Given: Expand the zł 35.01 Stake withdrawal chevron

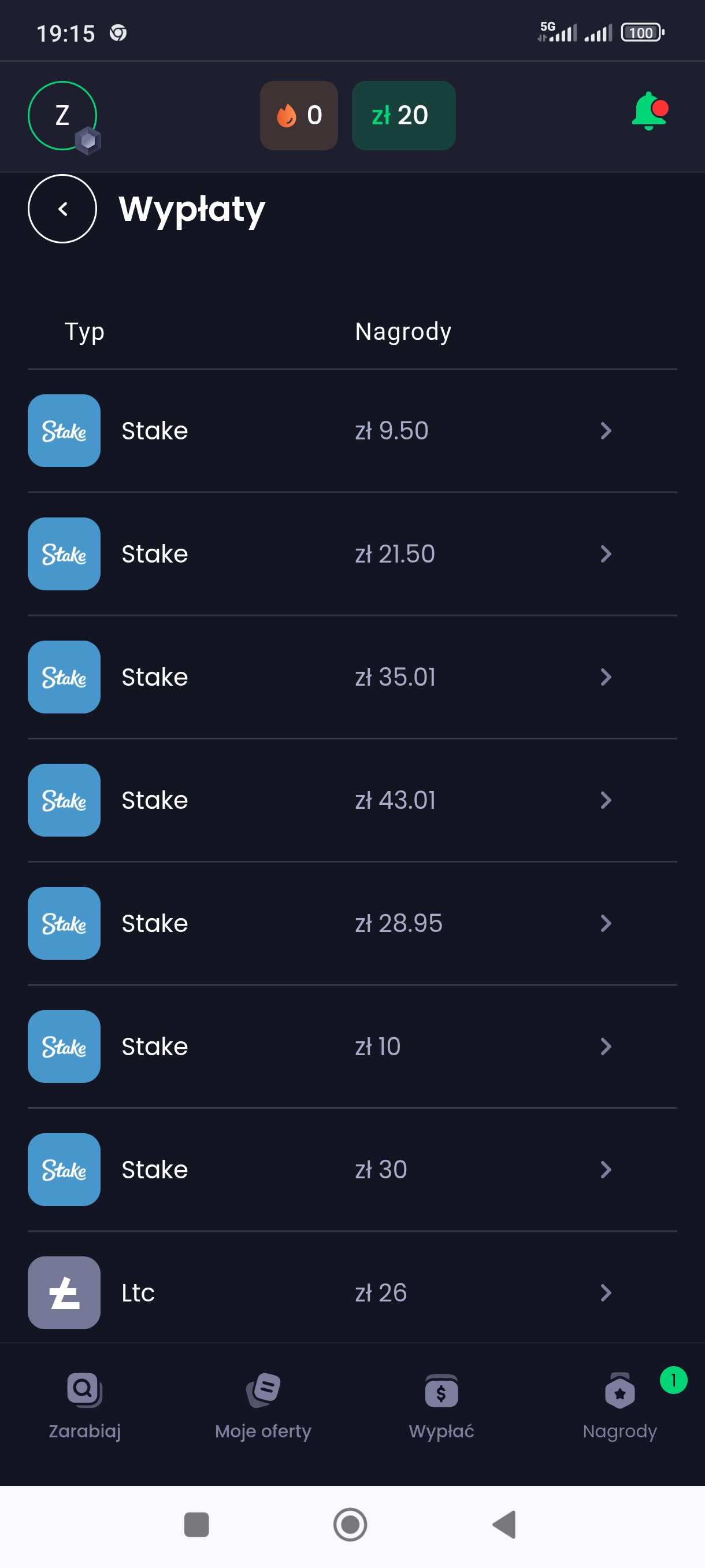Looking at the screenshot, I should (605, 677).
